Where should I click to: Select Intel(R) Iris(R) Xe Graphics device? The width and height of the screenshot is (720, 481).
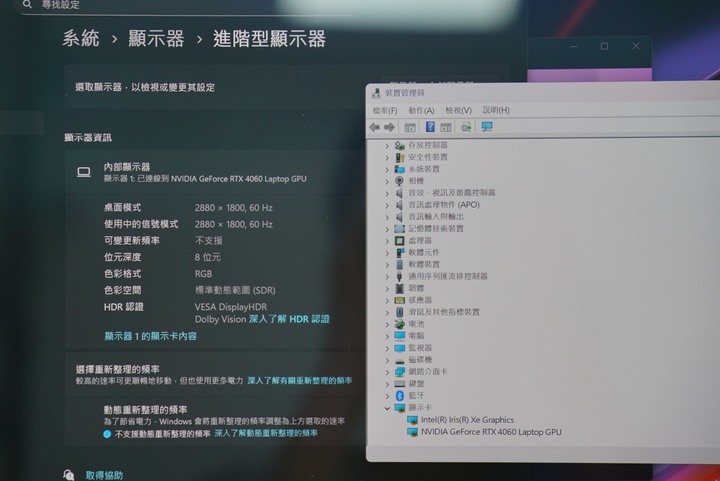point(467,419)
